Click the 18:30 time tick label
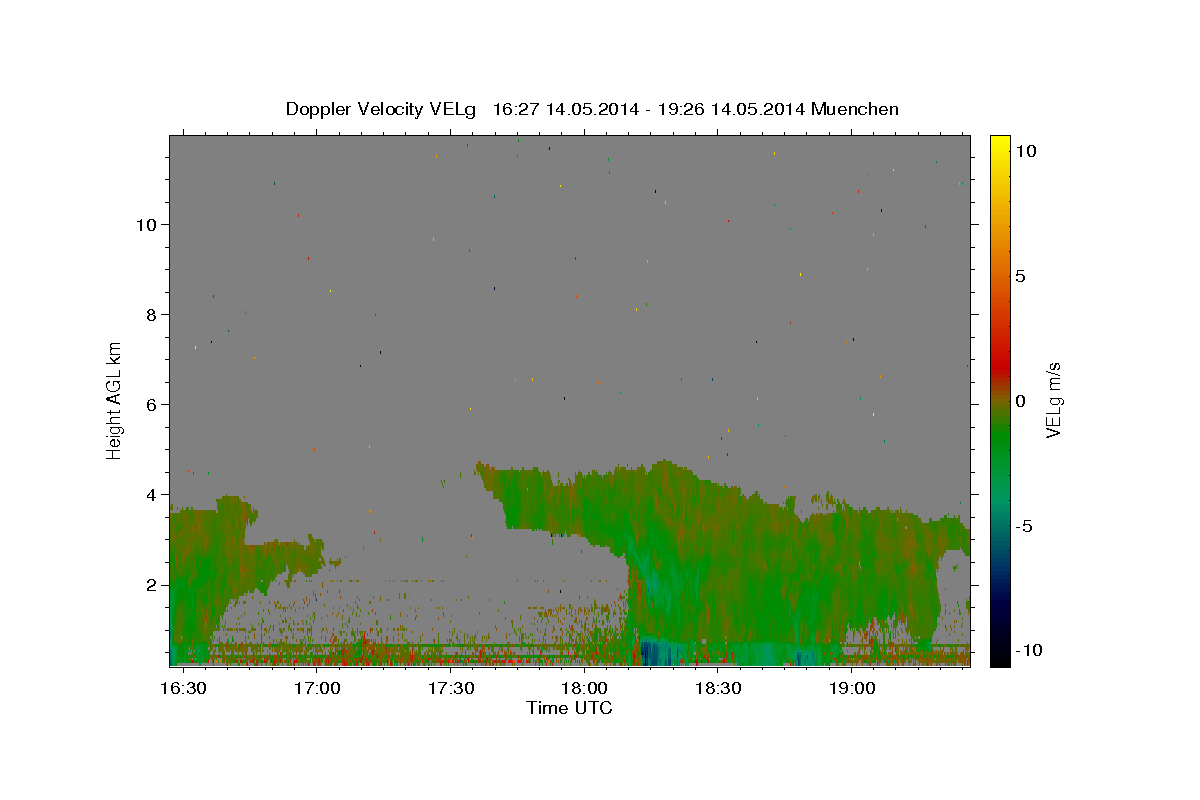Screen dimensions: 1200x800 tap(717, 689)
